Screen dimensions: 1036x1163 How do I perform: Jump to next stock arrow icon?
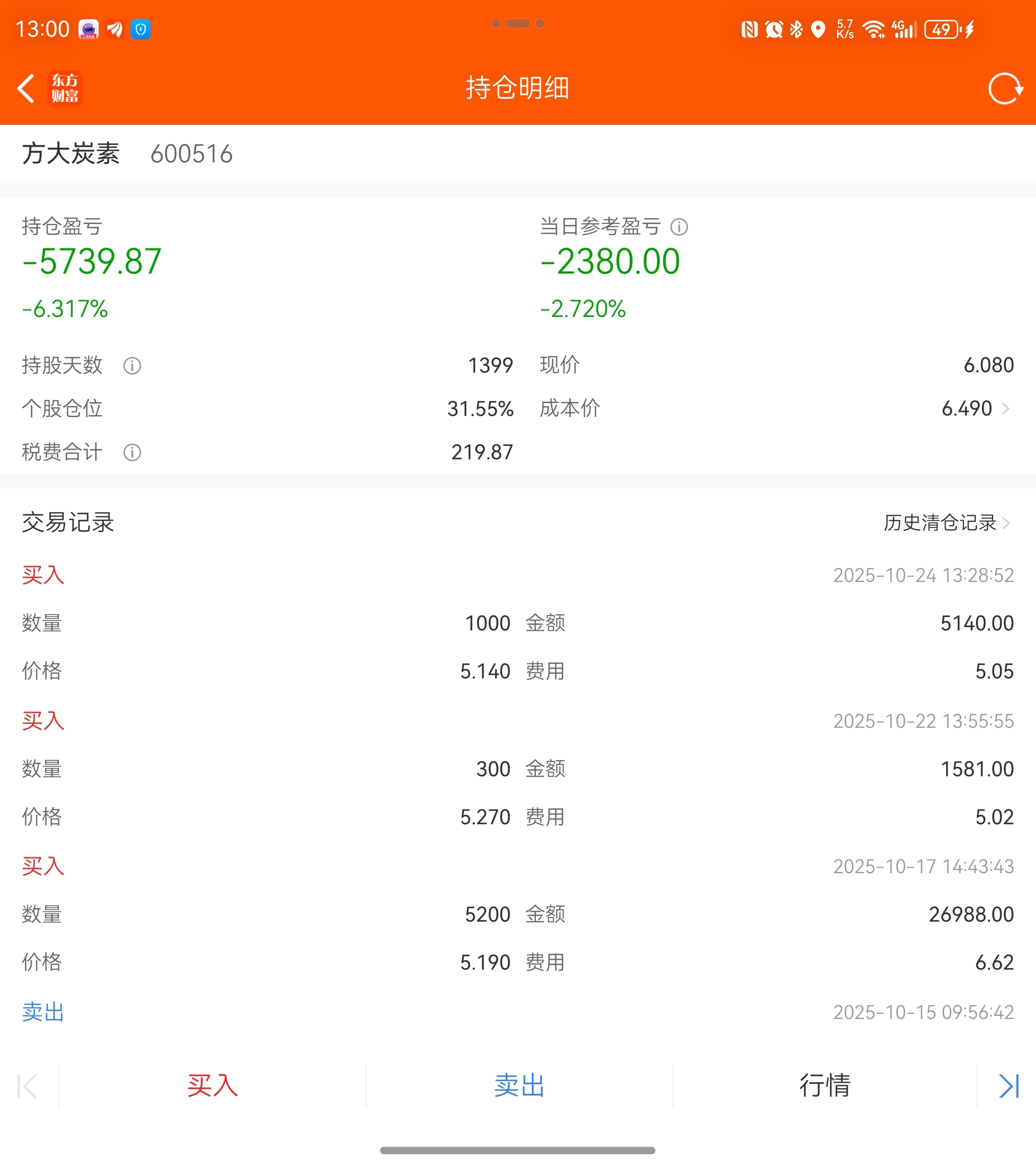(1008, 1086)
